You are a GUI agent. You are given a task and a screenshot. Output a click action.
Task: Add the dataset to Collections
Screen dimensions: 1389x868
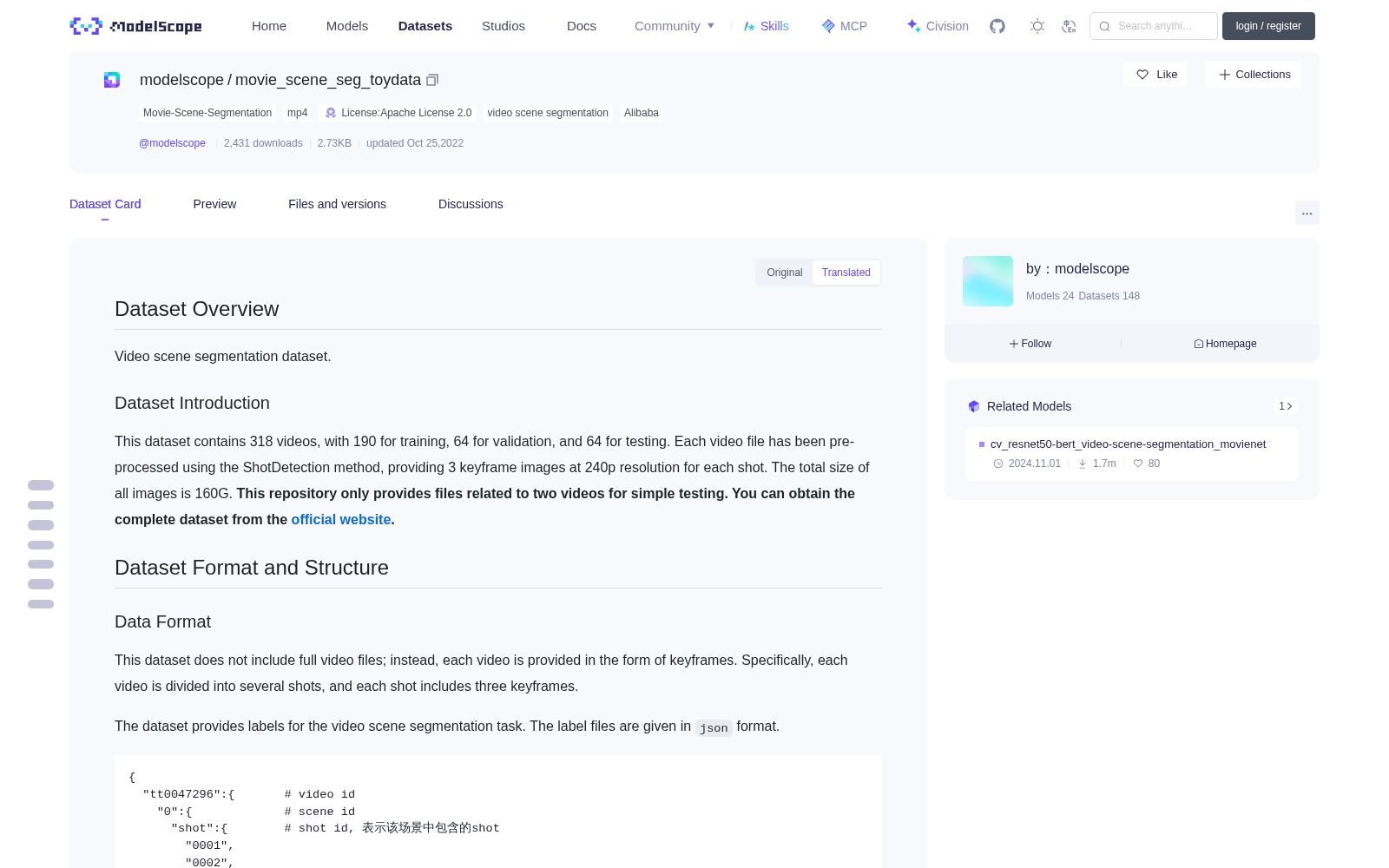click(1254, 75)
